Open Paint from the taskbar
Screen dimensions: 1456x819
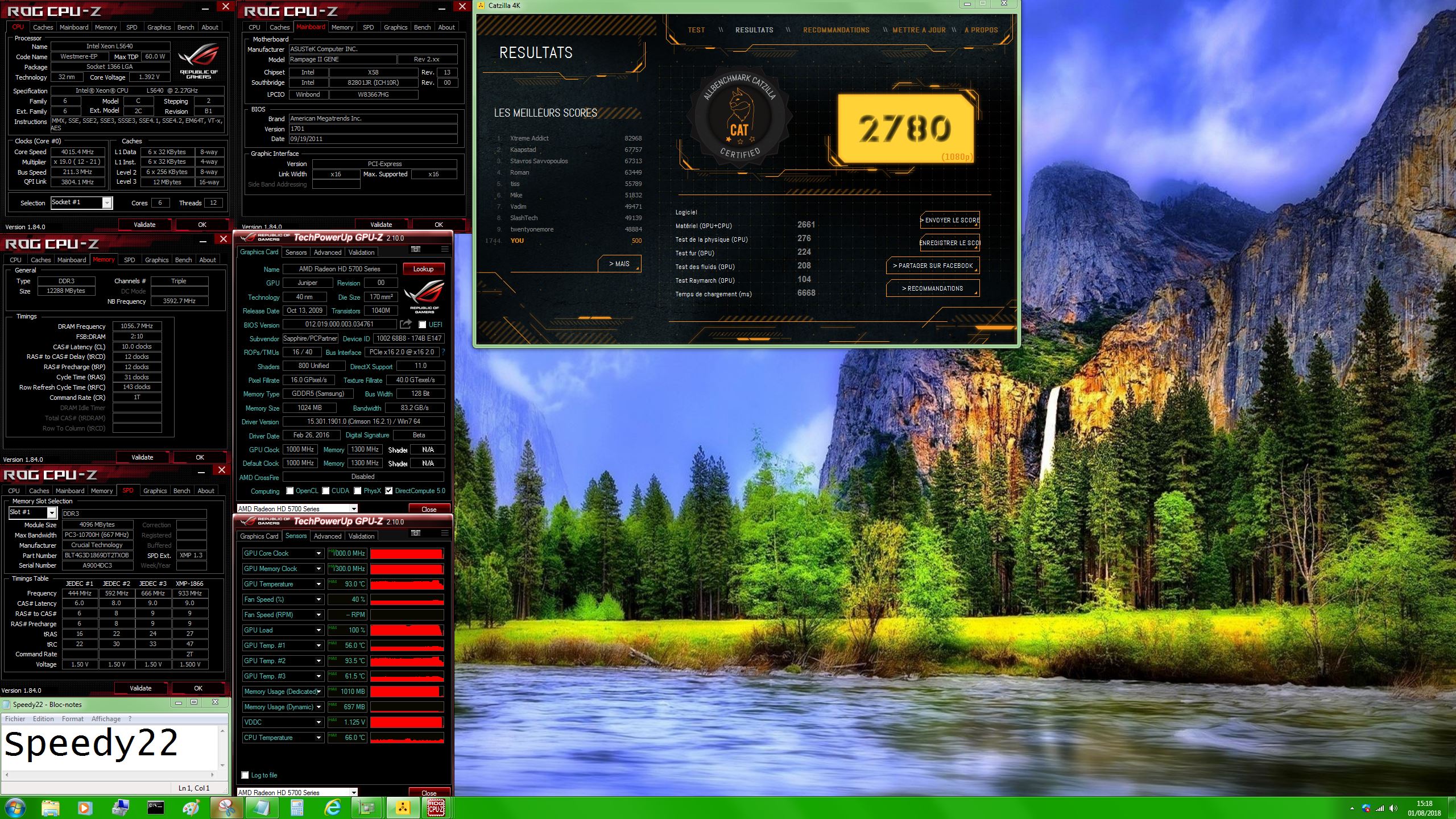tap(191, 808)
